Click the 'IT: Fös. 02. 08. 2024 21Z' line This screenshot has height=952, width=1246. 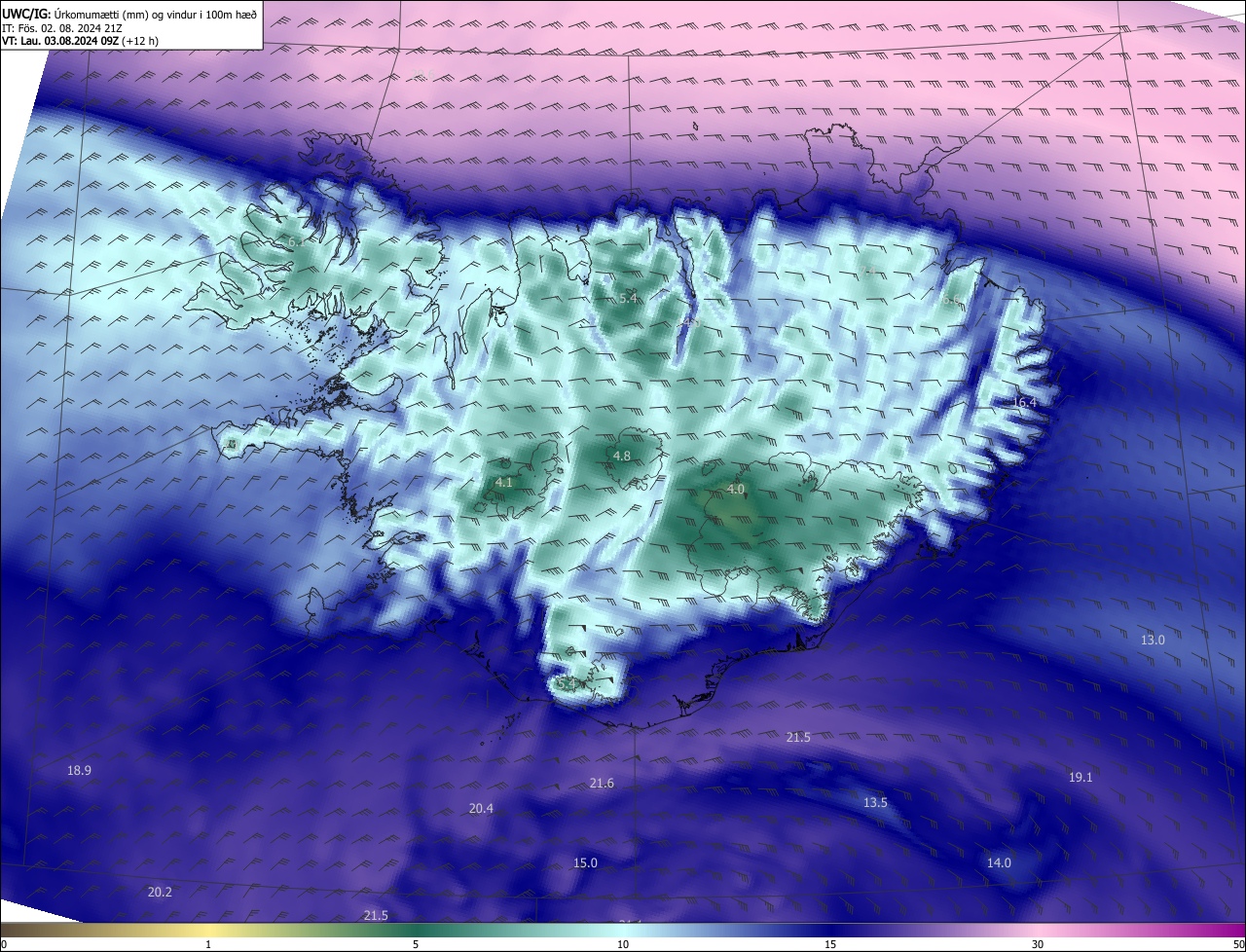pyautogui.click(x=63, y=28)
